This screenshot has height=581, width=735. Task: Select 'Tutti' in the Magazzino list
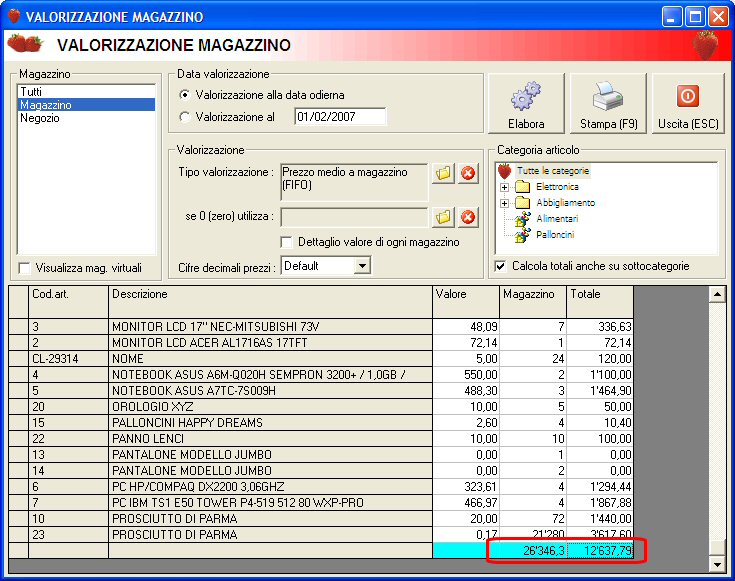(x=87, y=91)
